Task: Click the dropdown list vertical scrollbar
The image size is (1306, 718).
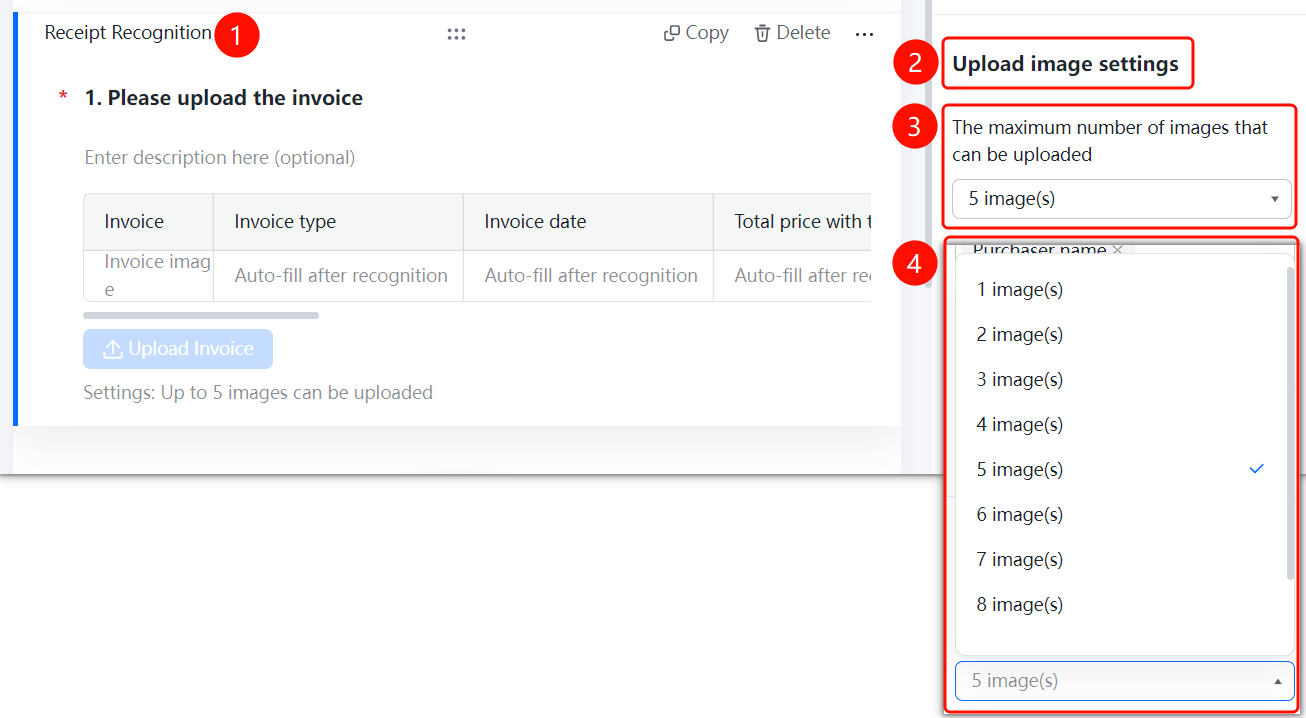Action: pos(1290,423)
